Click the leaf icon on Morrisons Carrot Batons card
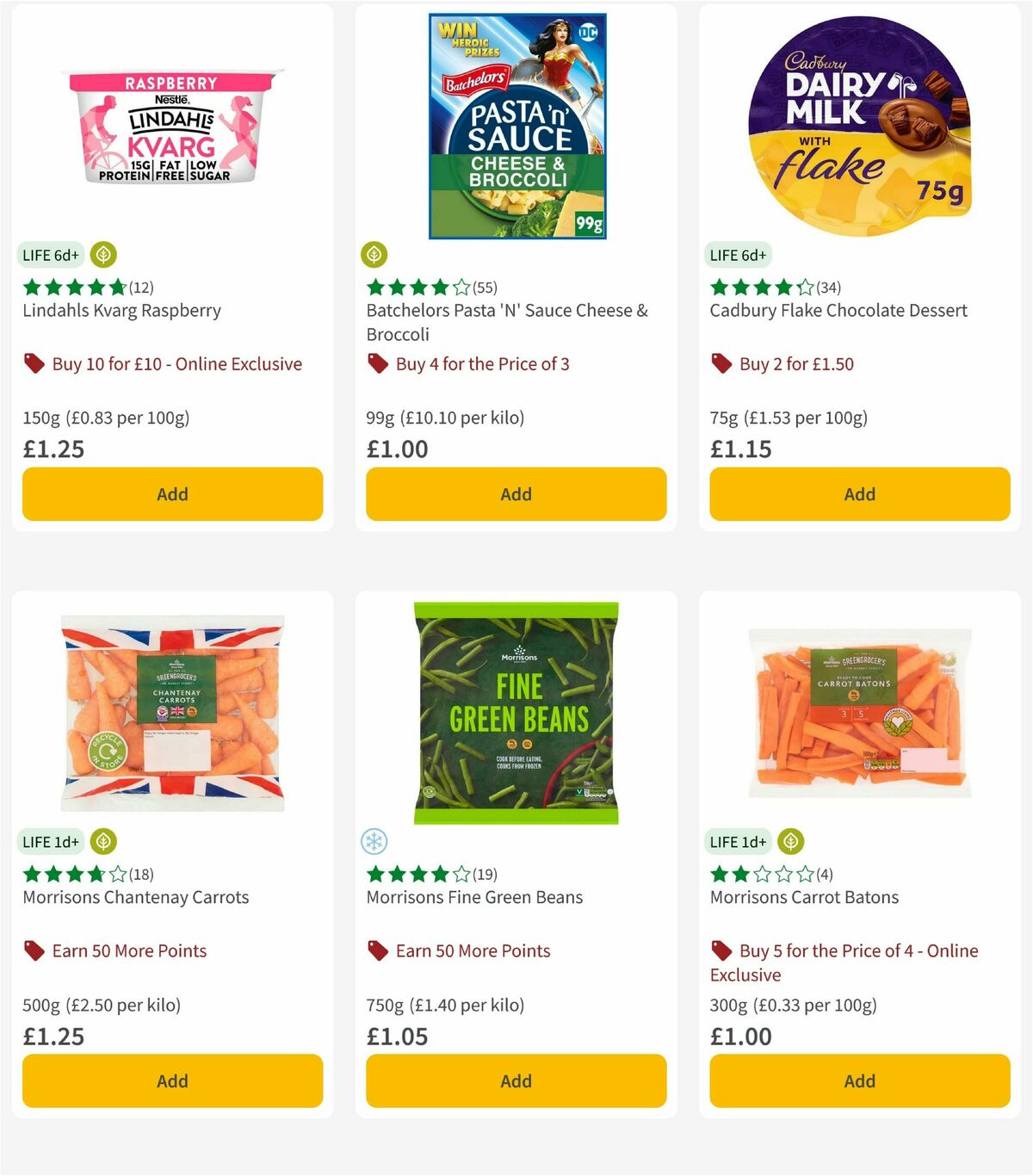This screenshot has height=1176, width=1033. (x=789, y=841)
